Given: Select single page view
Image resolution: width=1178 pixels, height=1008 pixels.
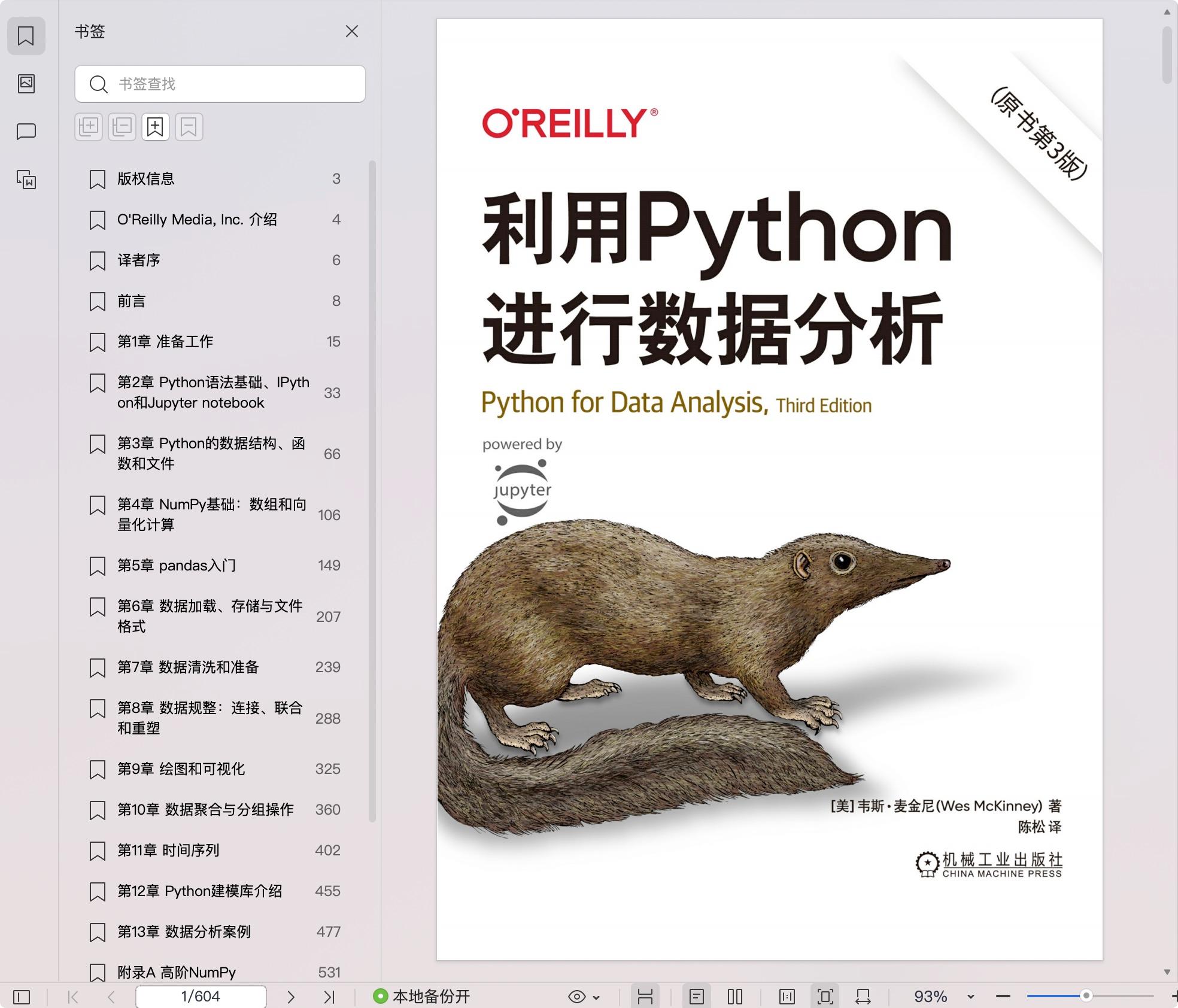Looking at the screenshot, I should 697,997.
